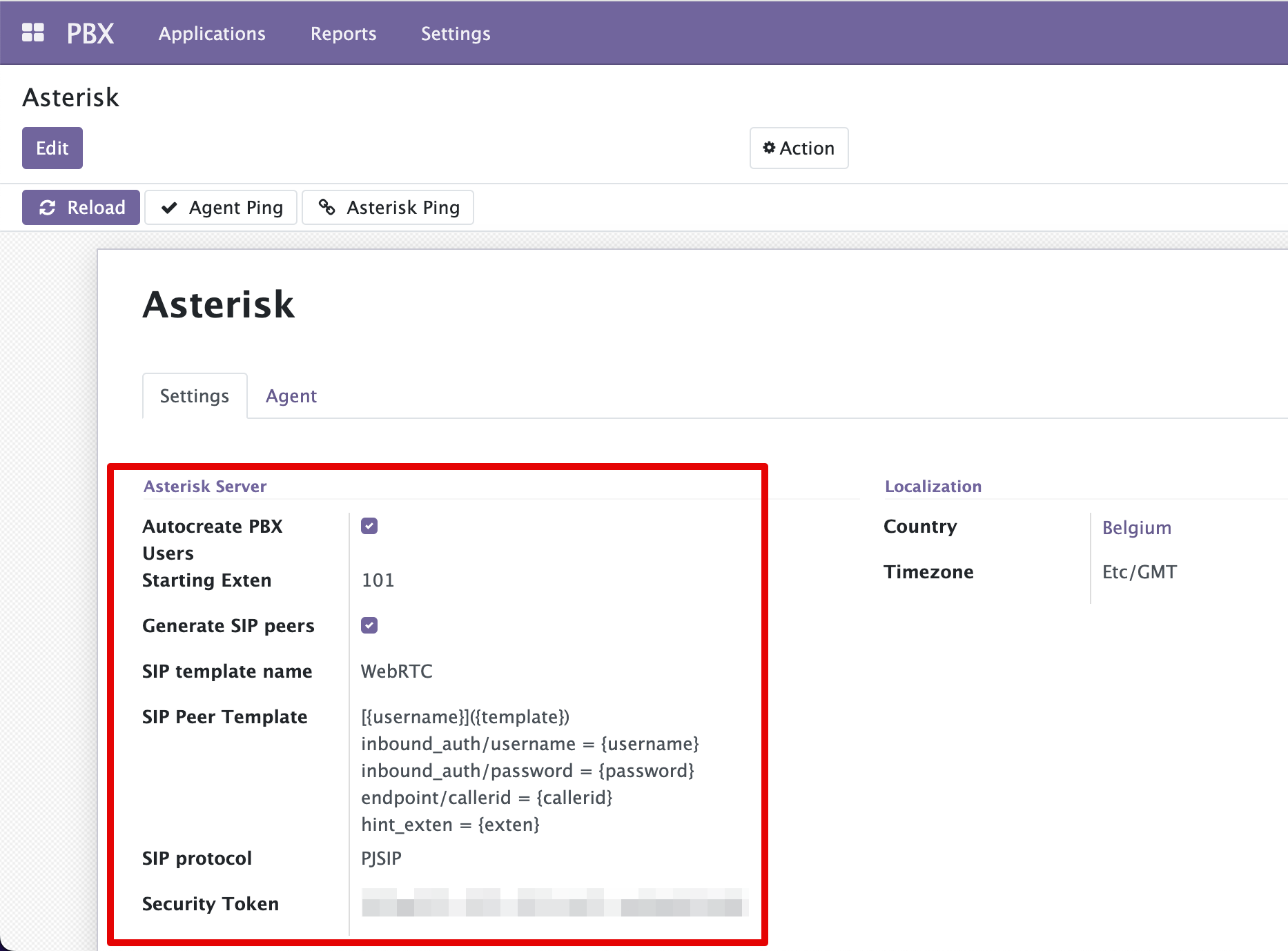Open the apps grid menu icon
Viewport: 1288px width, 951px height.
tap(32, 32)
